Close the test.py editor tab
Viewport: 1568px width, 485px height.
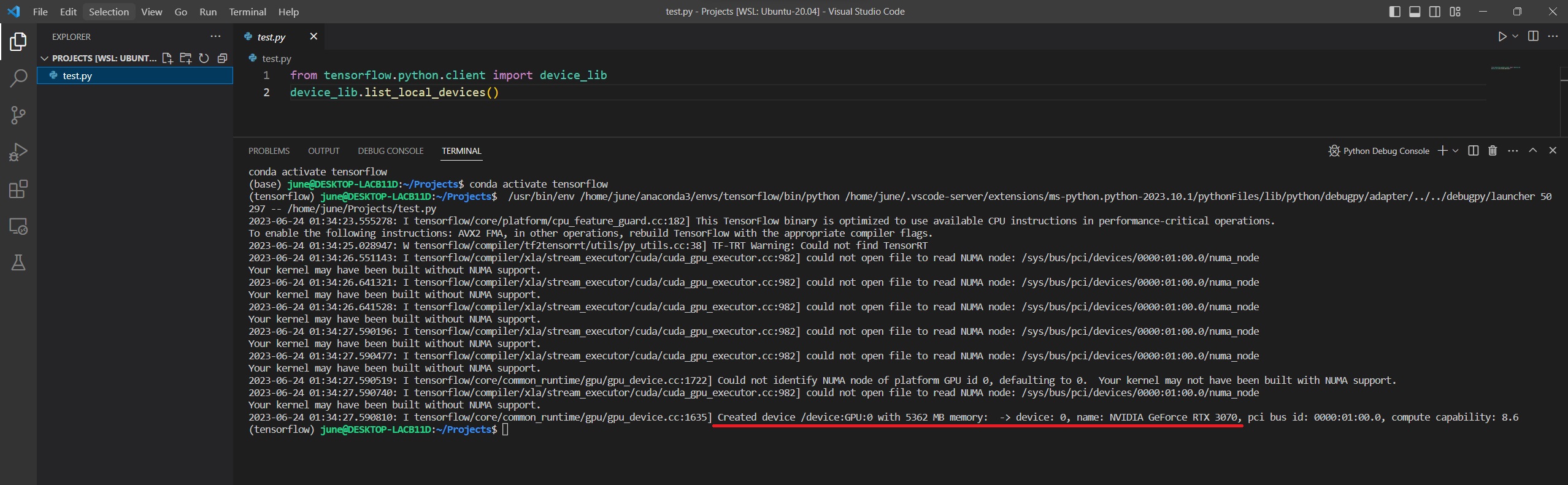click(x=313, y=37)
